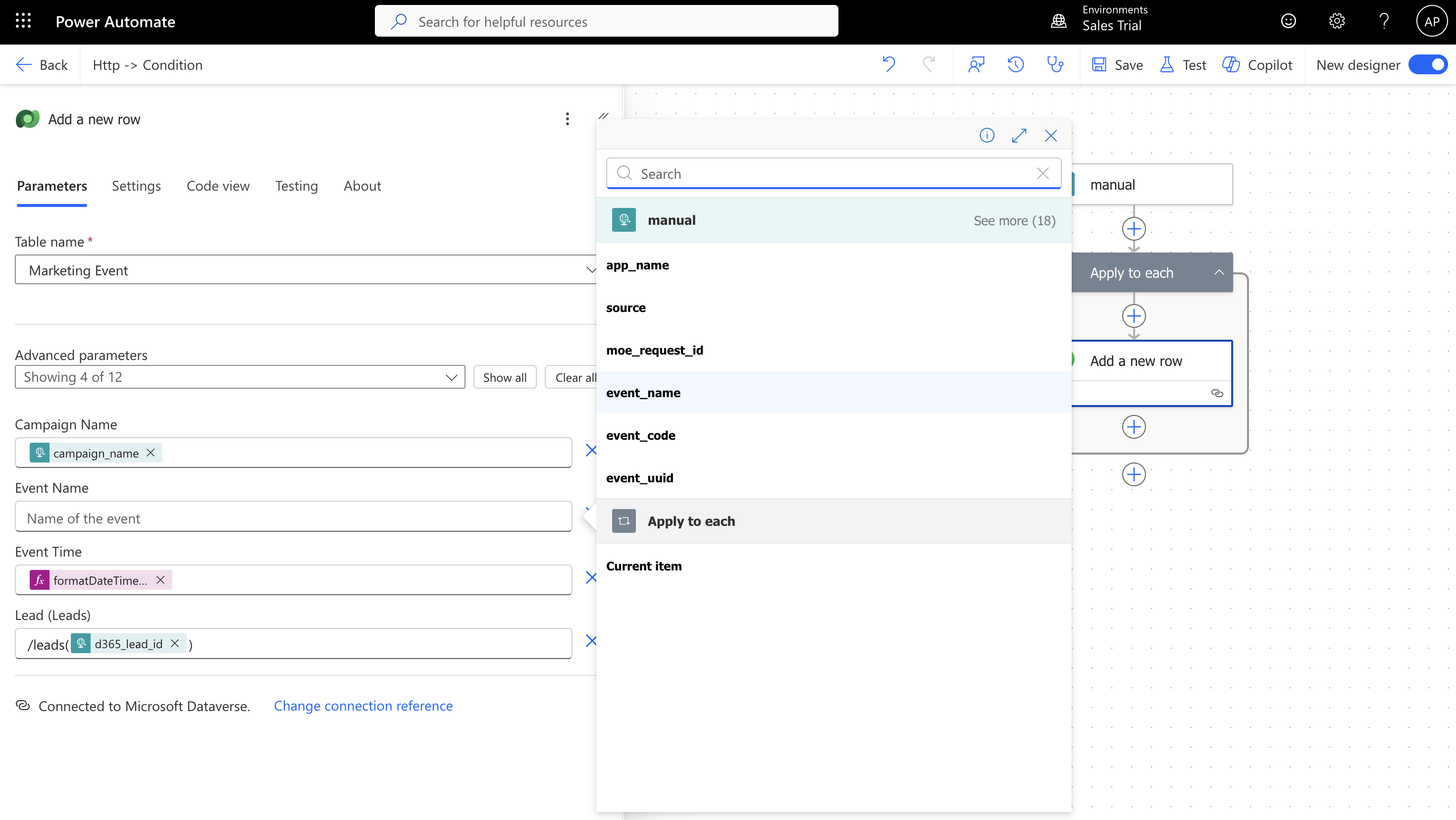The width and height of the screenshot is (1456, 820).
Task: Click See more (18) for manual
Action: pos(1015,220)
